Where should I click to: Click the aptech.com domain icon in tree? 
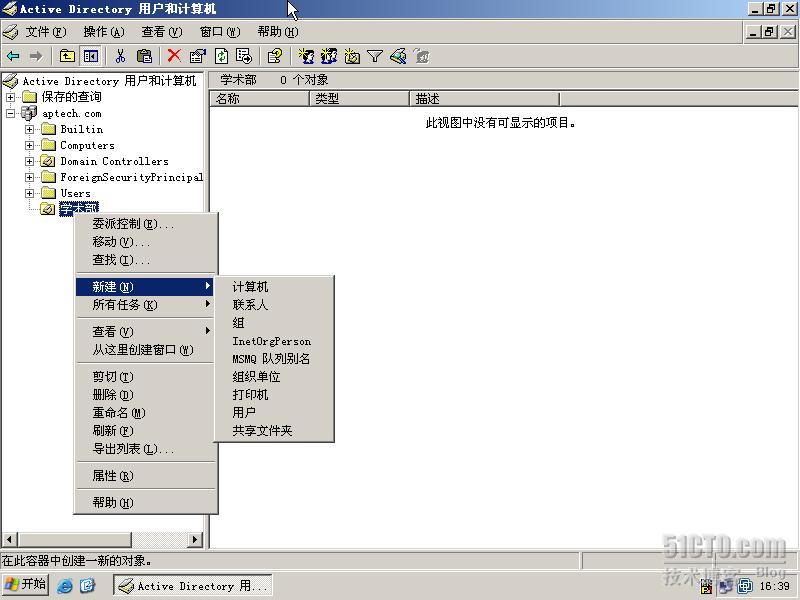click(29, 113)
